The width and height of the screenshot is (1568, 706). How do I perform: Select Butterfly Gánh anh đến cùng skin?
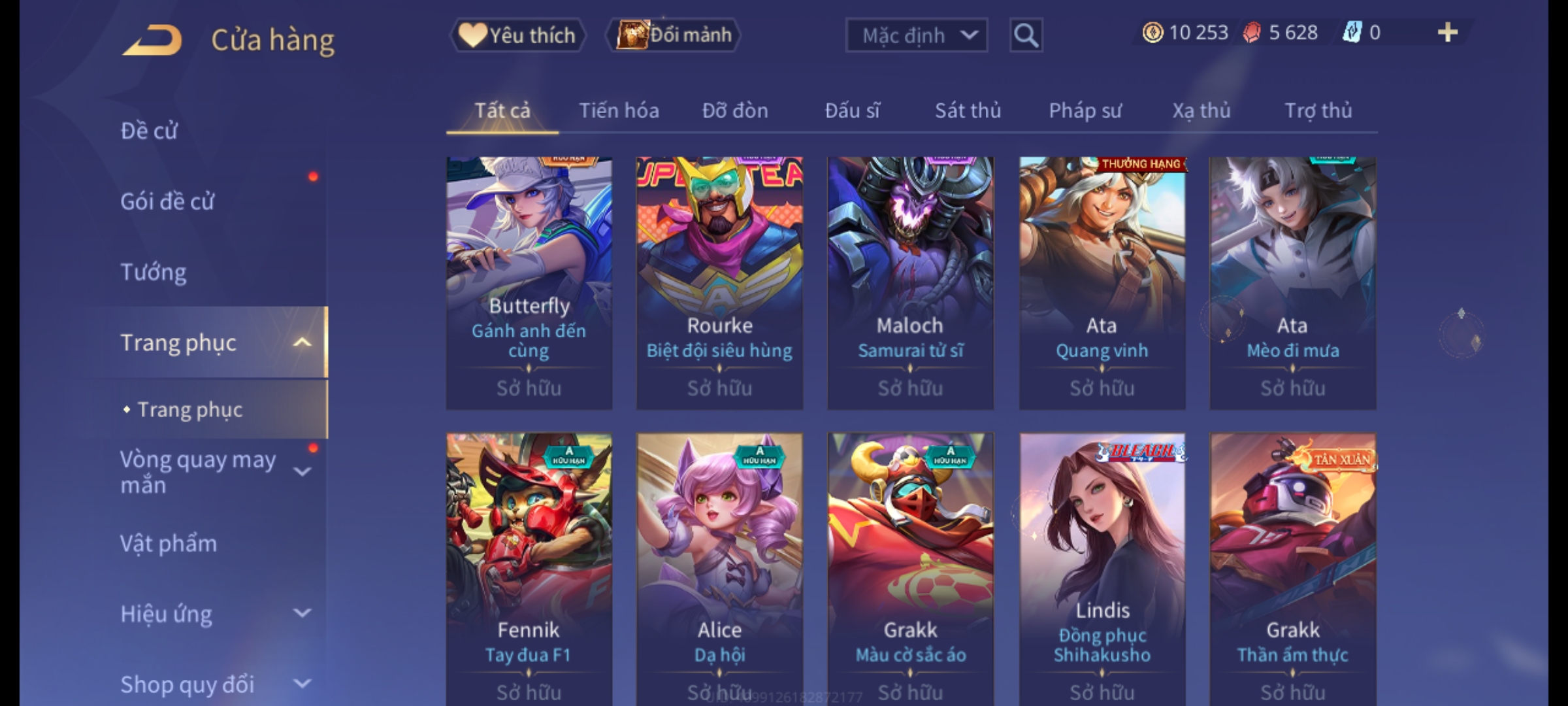[x=529, y=283]
